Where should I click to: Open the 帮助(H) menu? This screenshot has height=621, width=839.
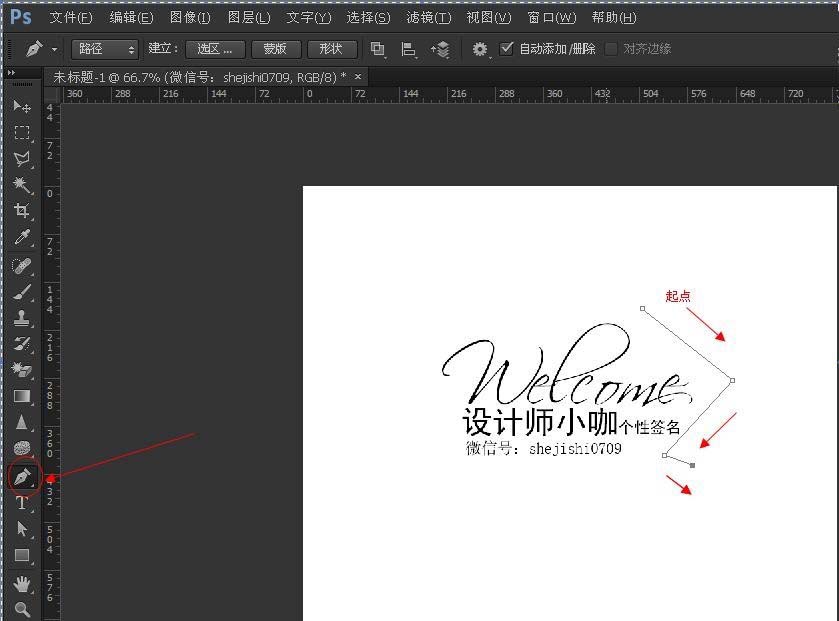click(x=614, y=18)
